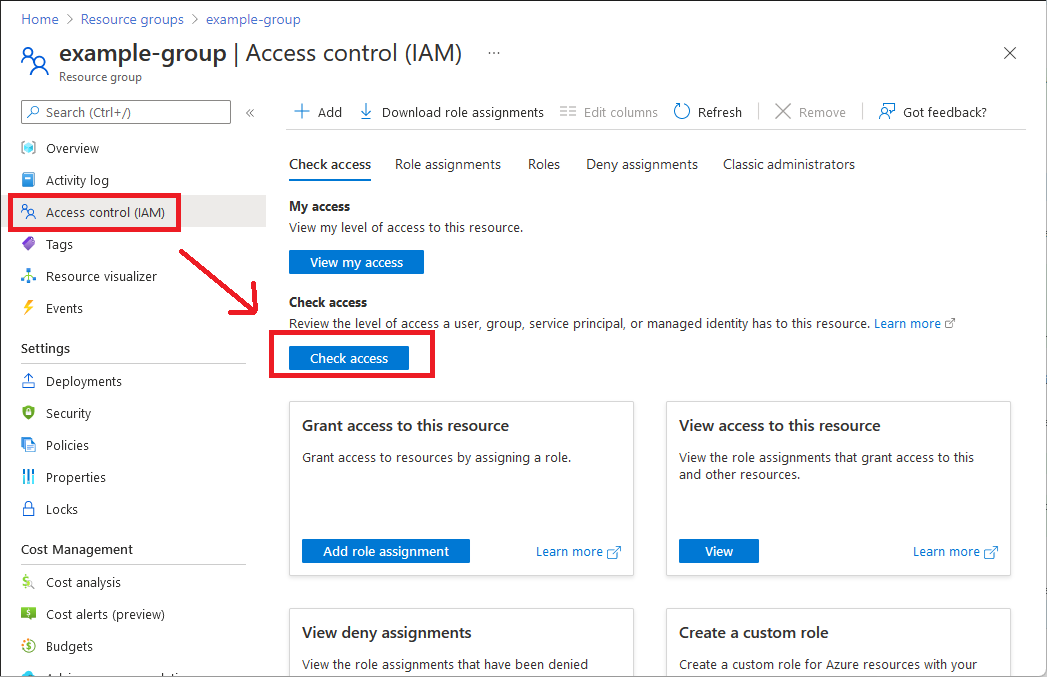The image size is (1047, 677).
Task: Focus the Search (Ctrl+/) field
Action: click(x=126, y=112)
